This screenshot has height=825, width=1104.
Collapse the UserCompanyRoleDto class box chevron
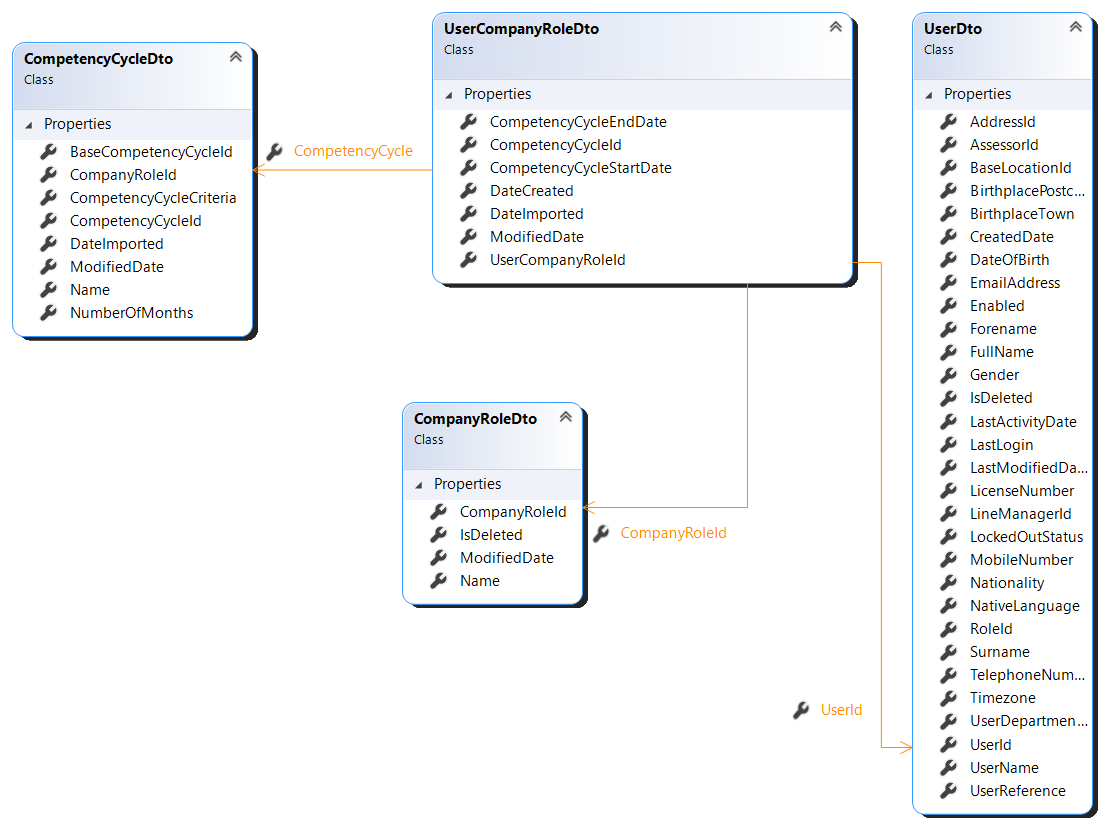pyautogui.click(x=836, y=27)
